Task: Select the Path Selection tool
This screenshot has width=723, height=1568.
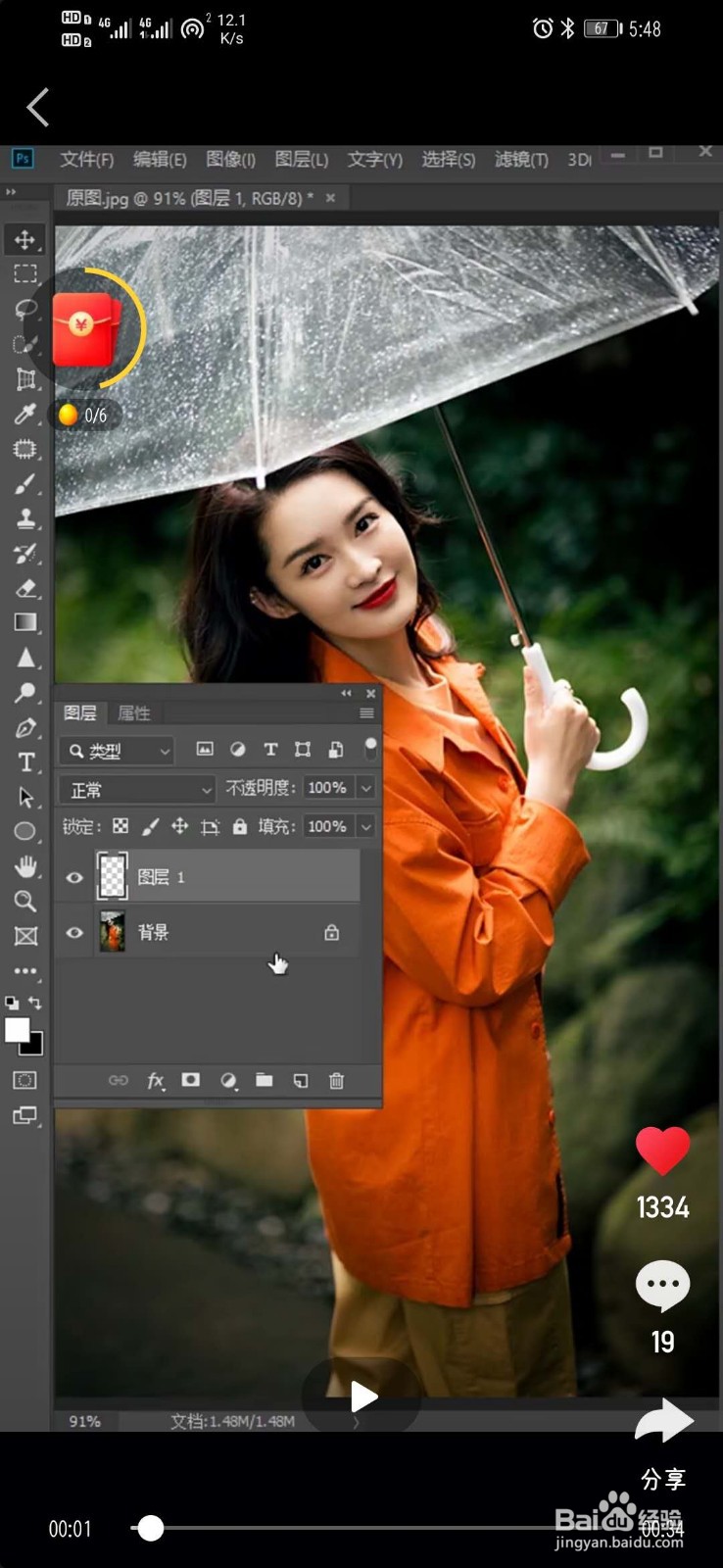Action: [x=25, y=798]
